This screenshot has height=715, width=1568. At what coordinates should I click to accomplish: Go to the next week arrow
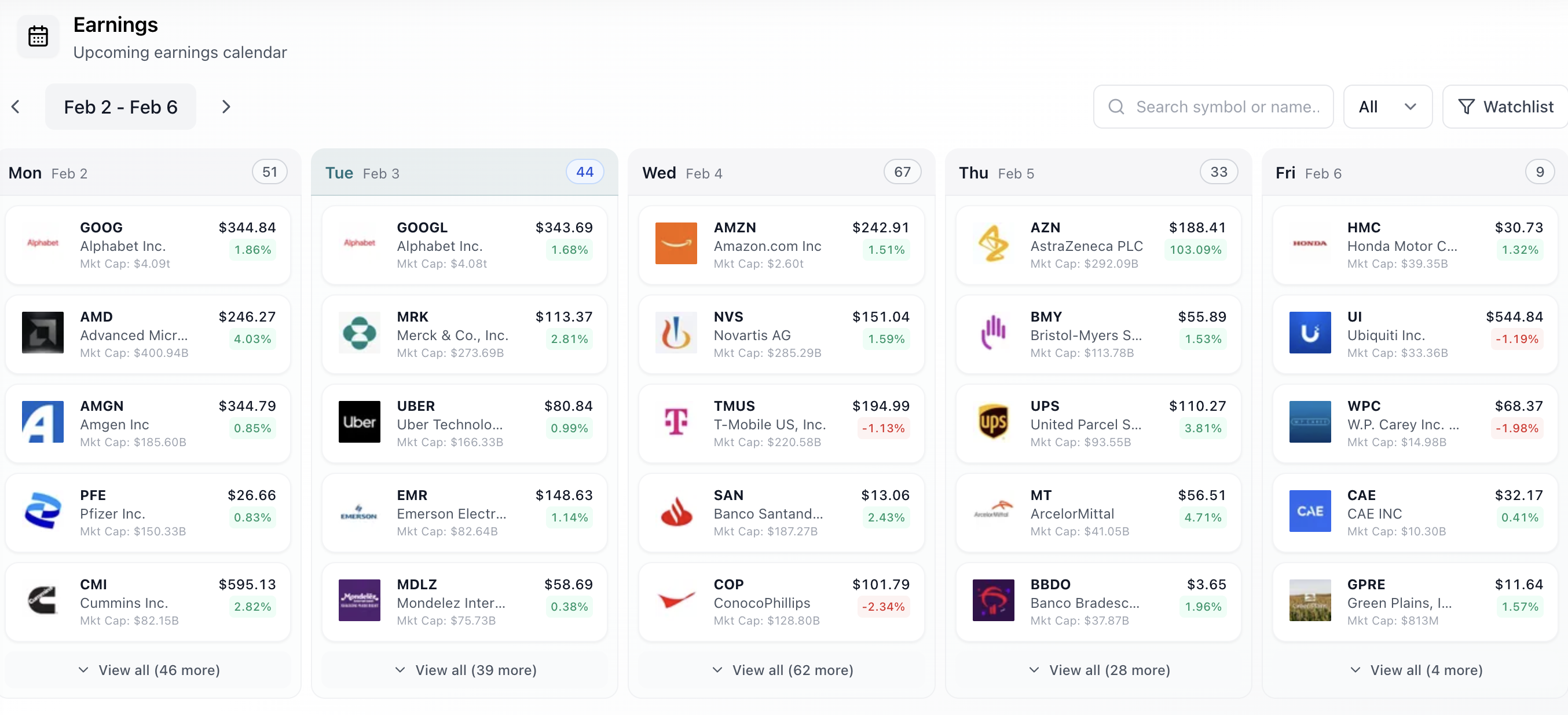[226, 107]
